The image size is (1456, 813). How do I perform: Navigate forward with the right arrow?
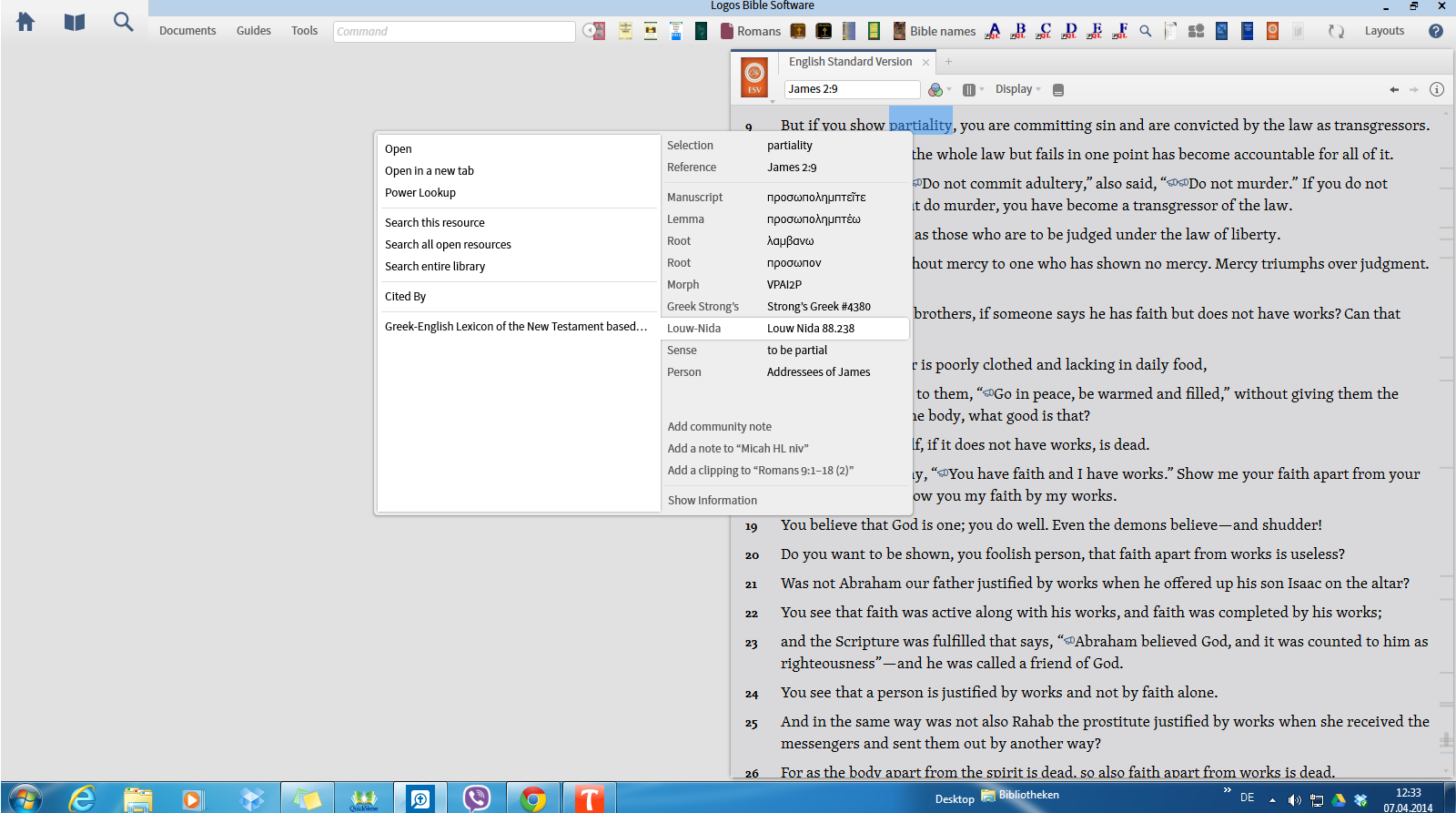1414,89
